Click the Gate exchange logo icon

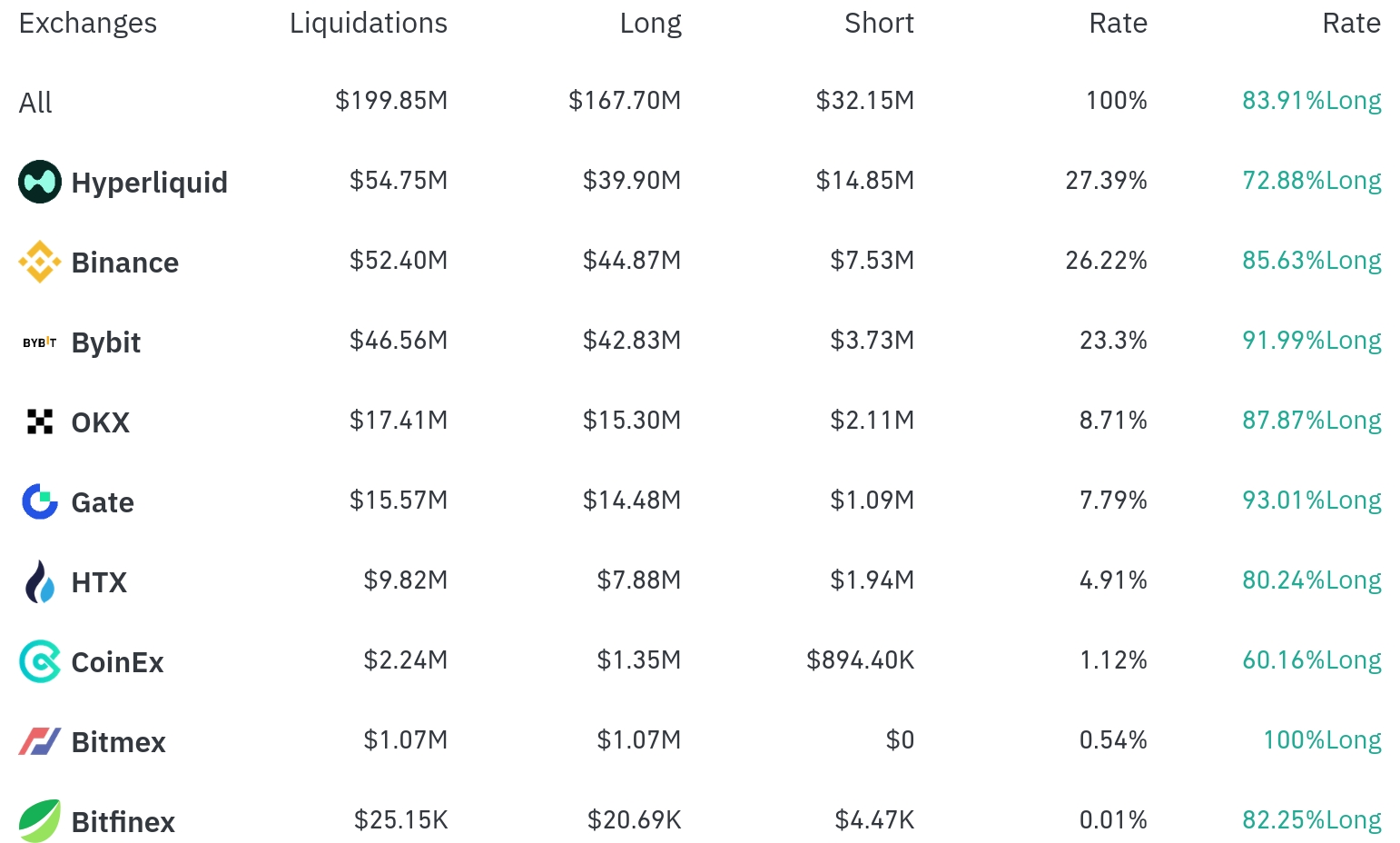point(40,501)
